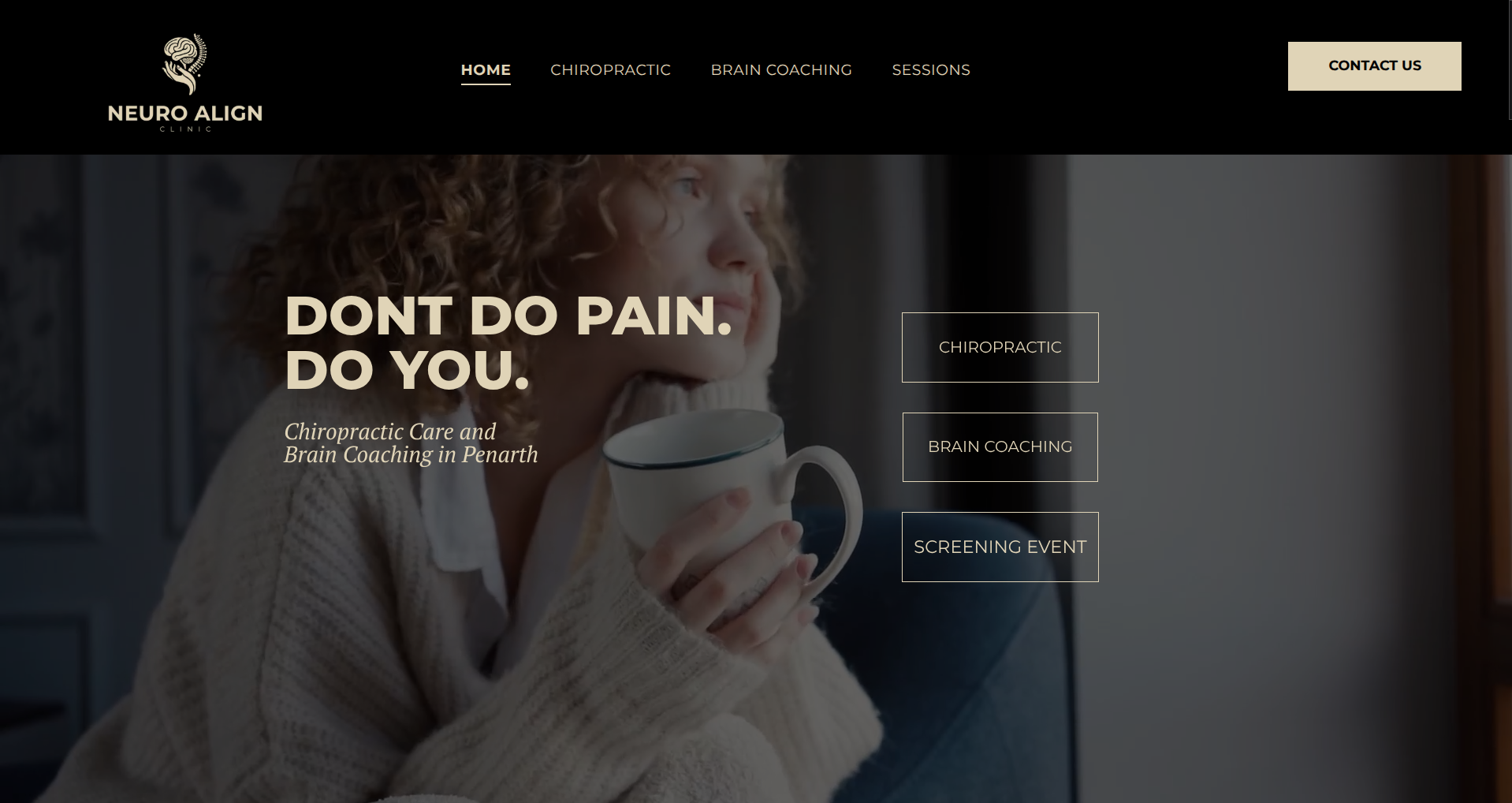The image size is (1512, 803).
Task: Click the white underline beneath HOME
Action: [x=486, y=84]
